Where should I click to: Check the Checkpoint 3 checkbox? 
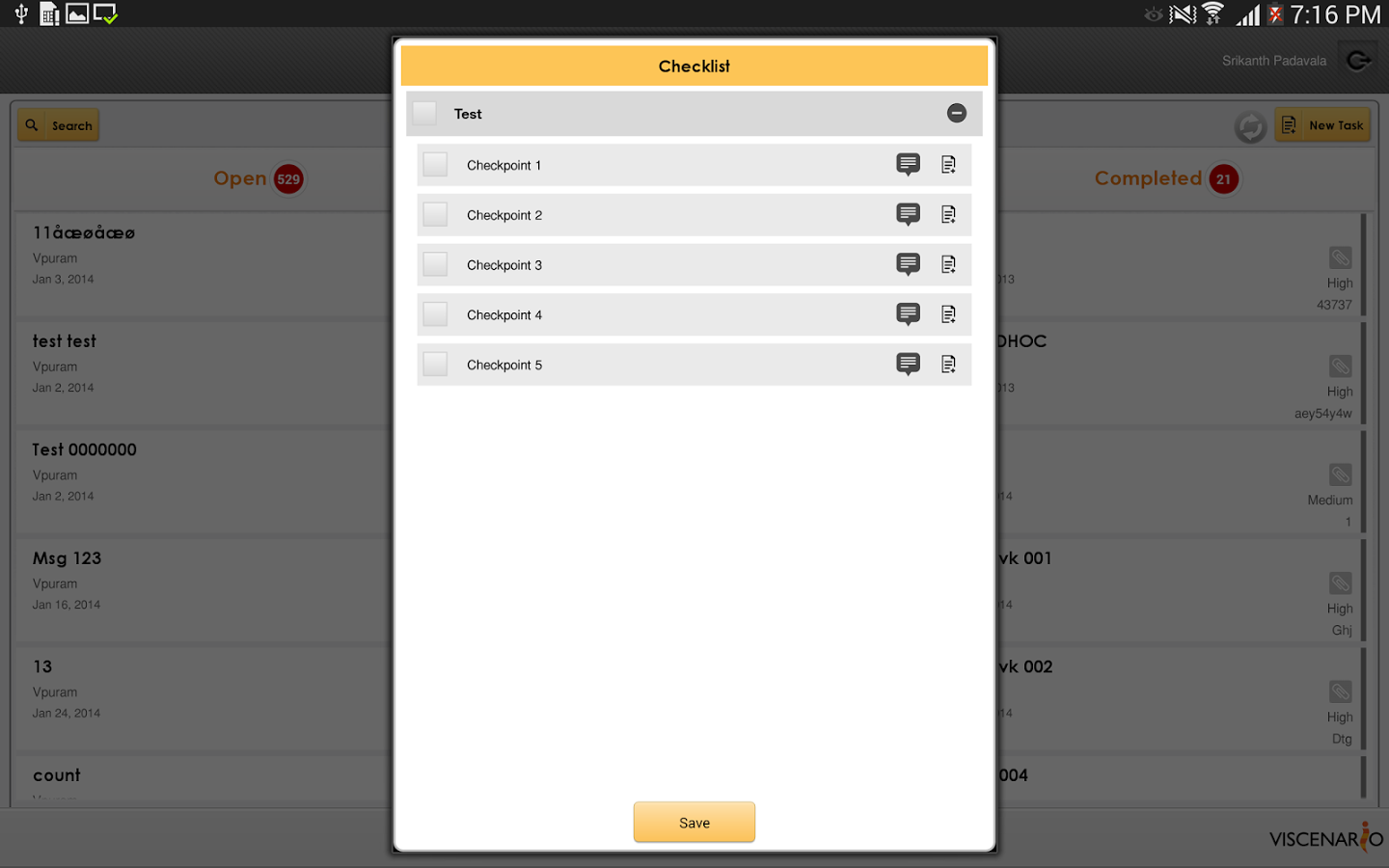coord(435,265)
